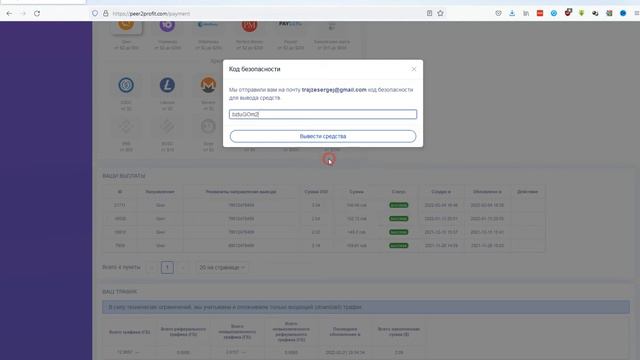Click the email address in the dialog

334,90
